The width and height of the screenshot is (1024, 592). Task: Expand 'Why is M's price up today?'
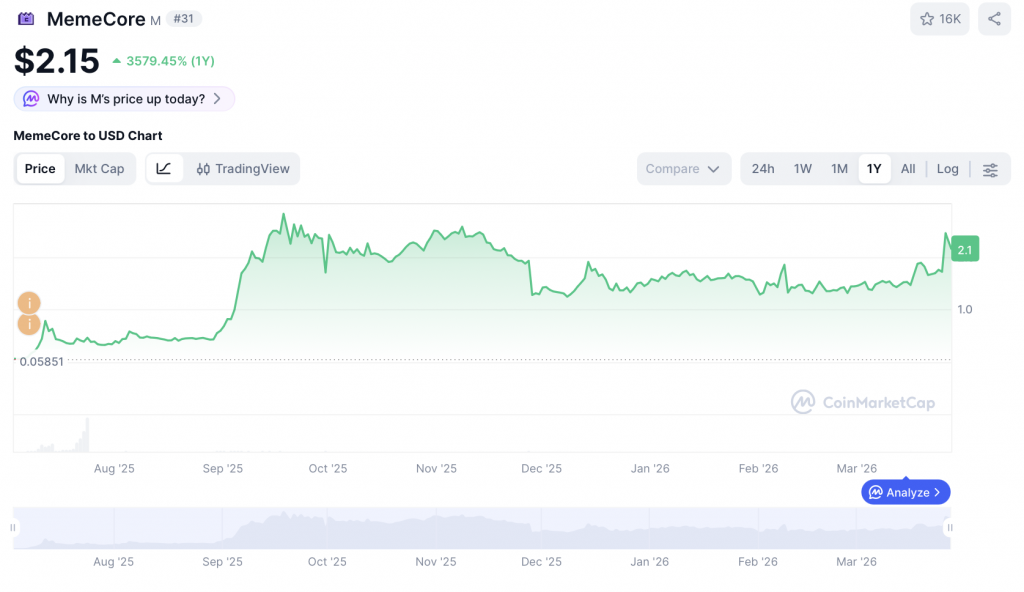click(x=125, y=99)
